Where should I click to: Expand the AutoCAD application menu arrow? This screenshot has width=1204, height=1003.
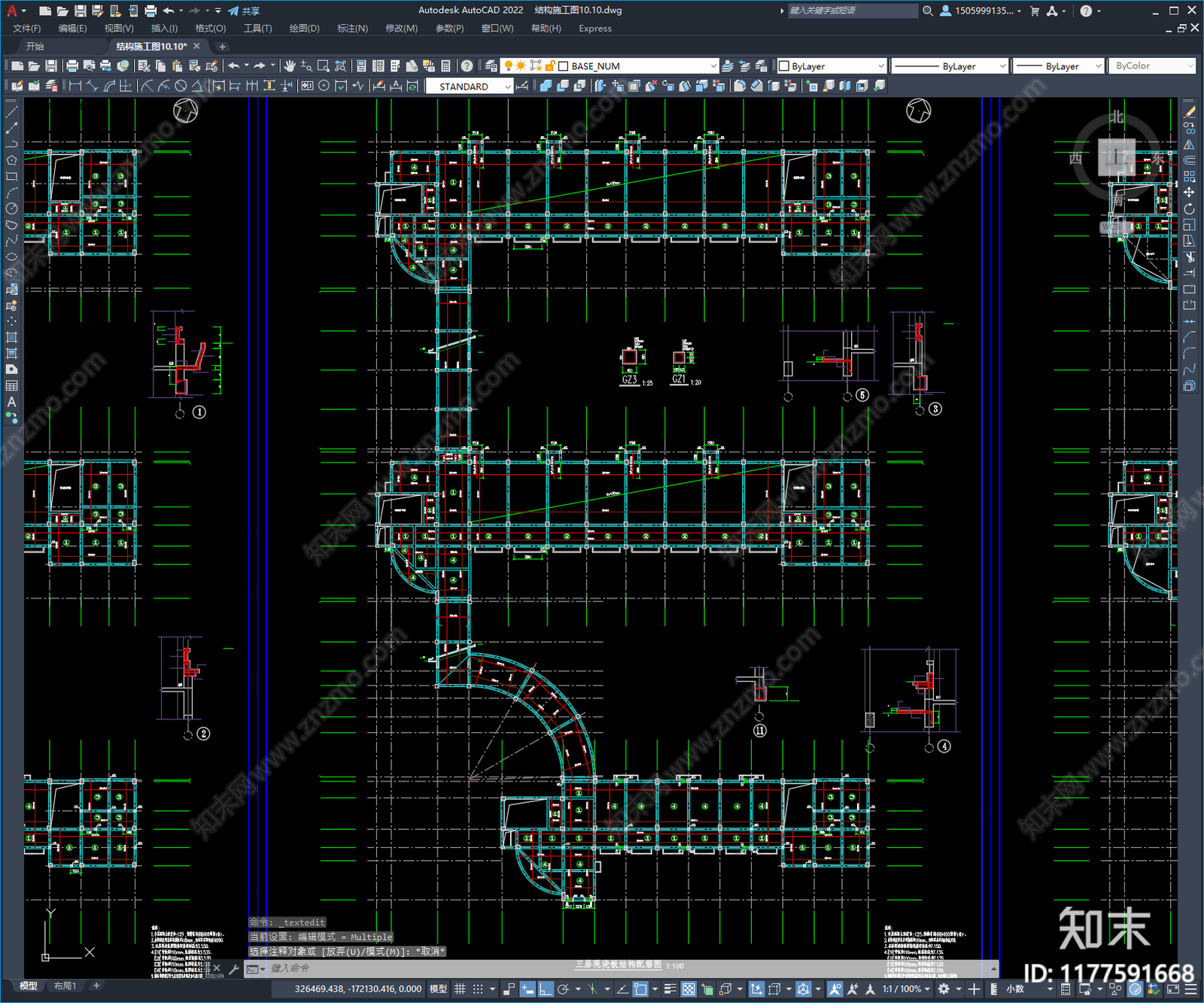point(23,11)
